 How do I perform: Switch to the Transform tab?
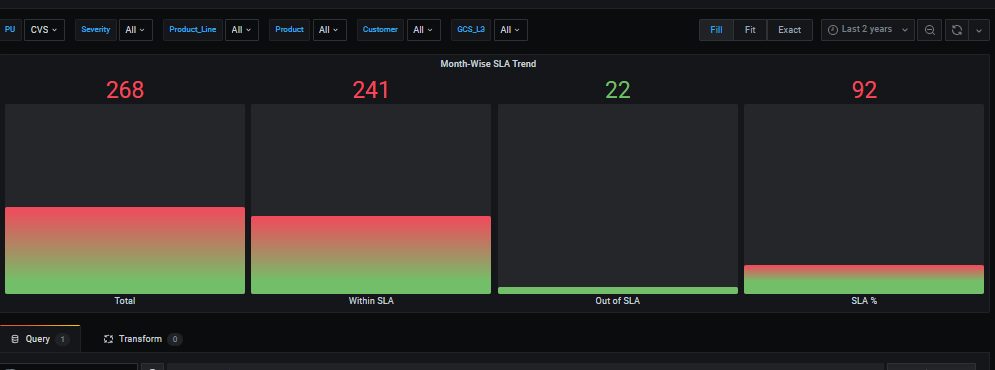pyautogui.click(x=143, y=340)
